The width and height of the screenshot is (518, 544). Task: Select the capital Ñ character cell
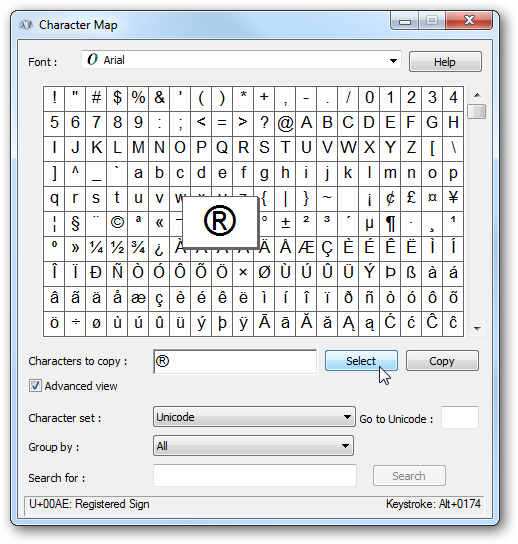coord(117,273)
